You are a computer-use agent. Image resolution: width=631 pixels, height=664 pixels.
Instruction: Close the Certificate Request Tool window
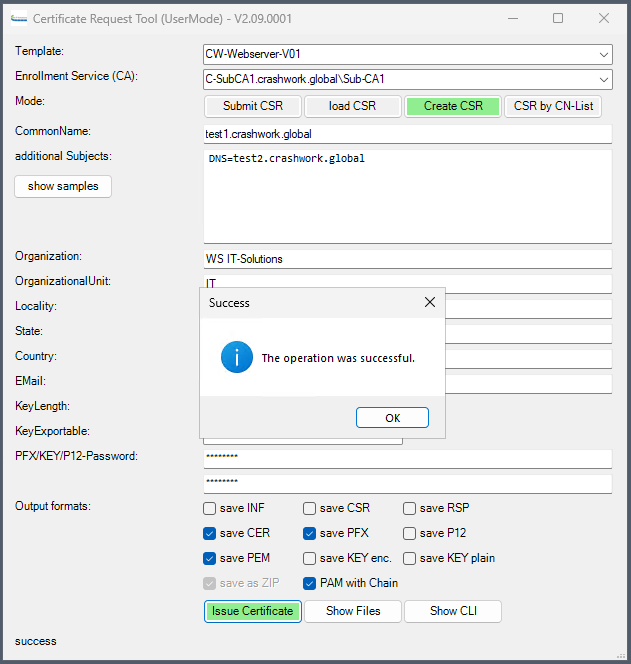coord(604,18)
